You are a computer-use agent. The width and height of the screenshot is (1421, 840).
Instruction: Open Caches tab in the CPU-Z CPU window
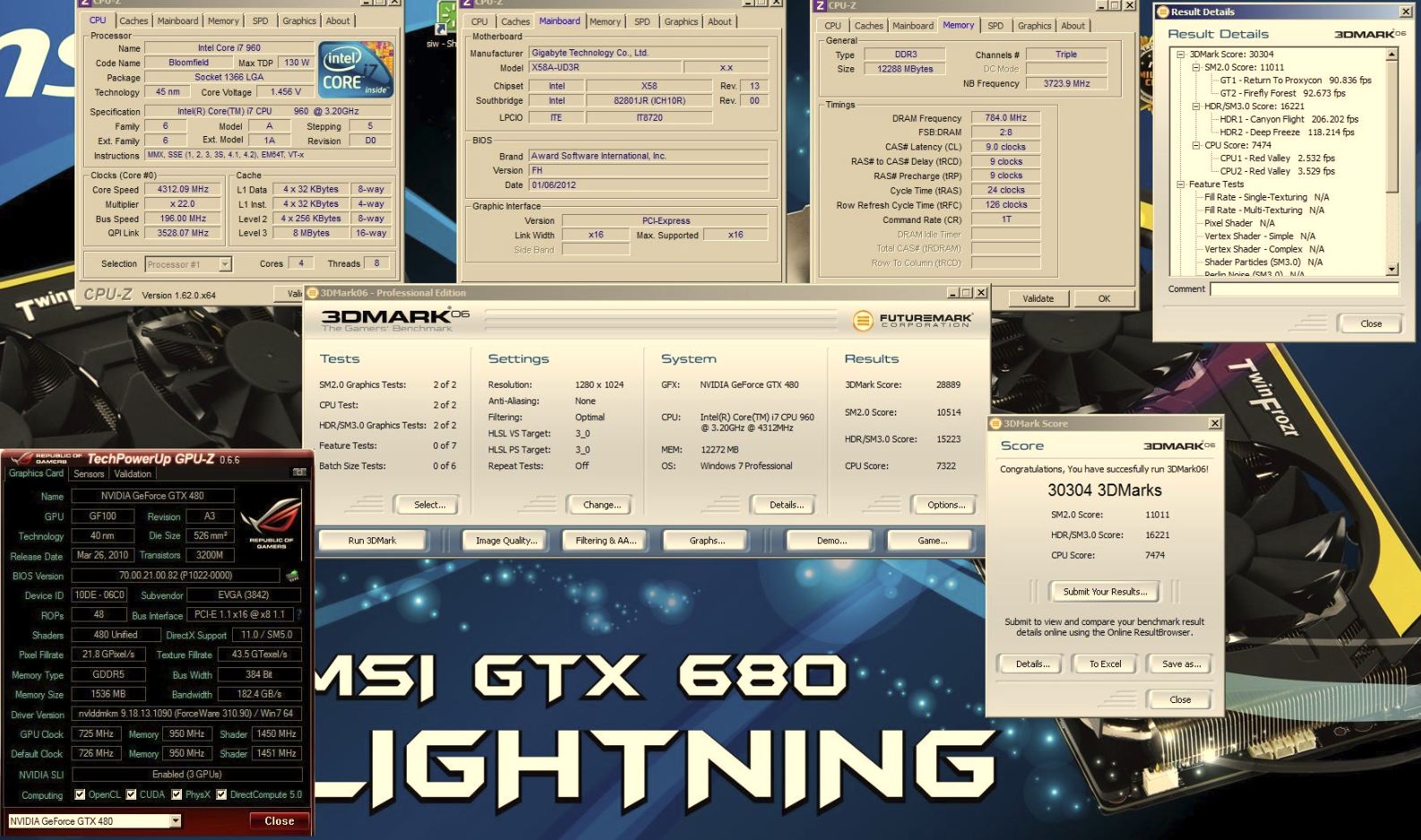(133, 21)
